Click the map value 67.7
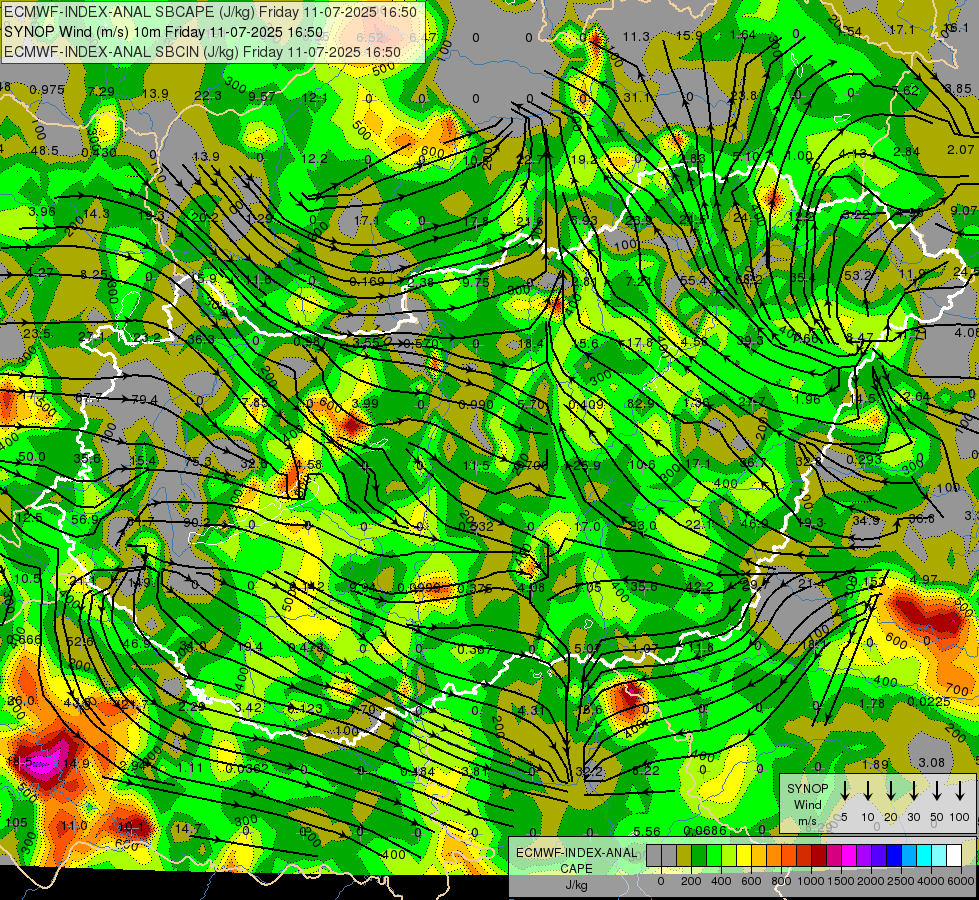979x900 pixels. coord(88,398)
